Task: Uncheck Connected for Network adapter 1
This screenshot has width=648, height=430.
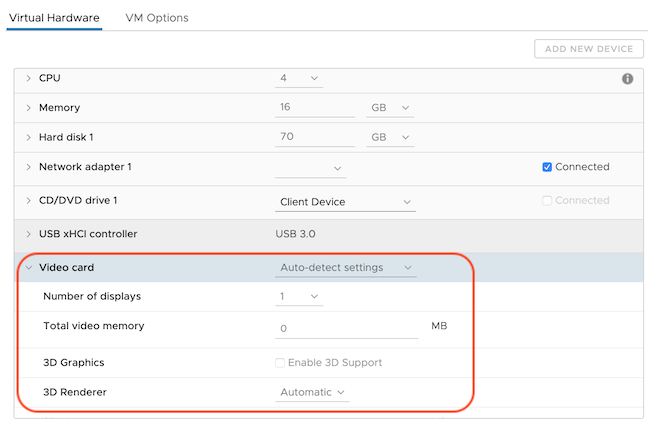Action: 547,167
